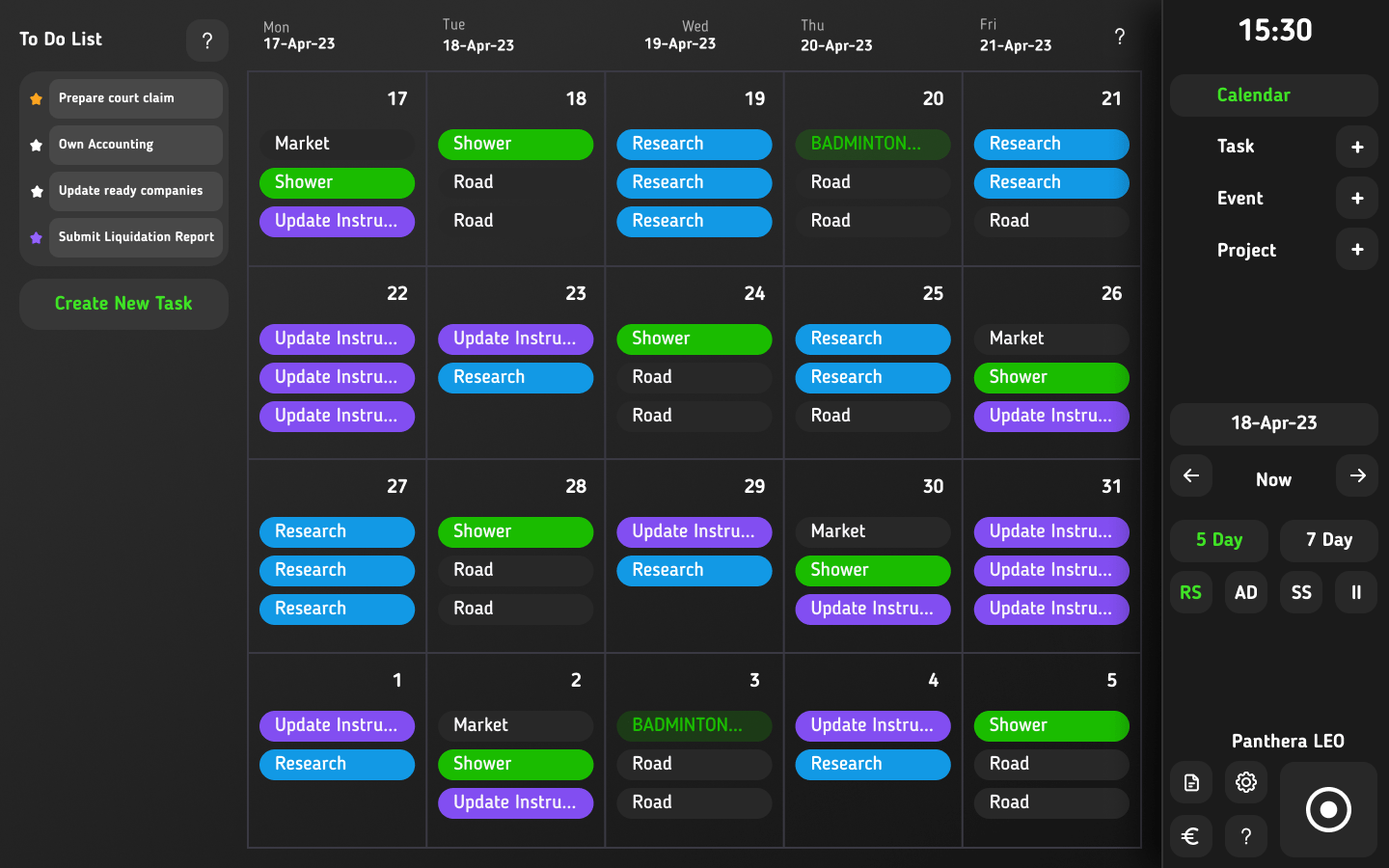The image size is (1389, 868).
Task: Click the round record button
Action: [x=1327, y=809]
